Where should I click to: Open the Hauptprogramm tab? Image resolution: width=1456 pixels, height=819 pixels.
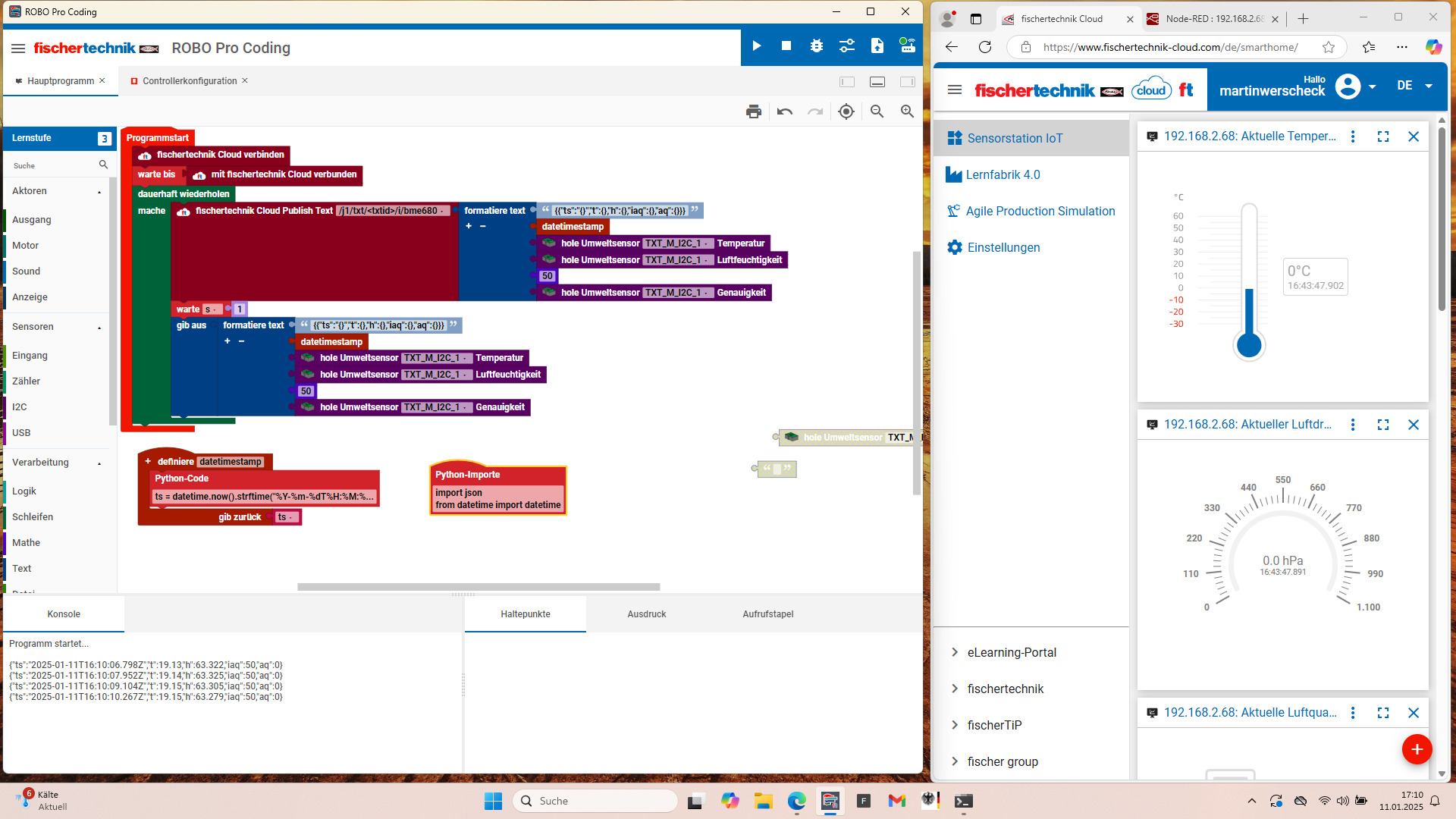point(61,81)
